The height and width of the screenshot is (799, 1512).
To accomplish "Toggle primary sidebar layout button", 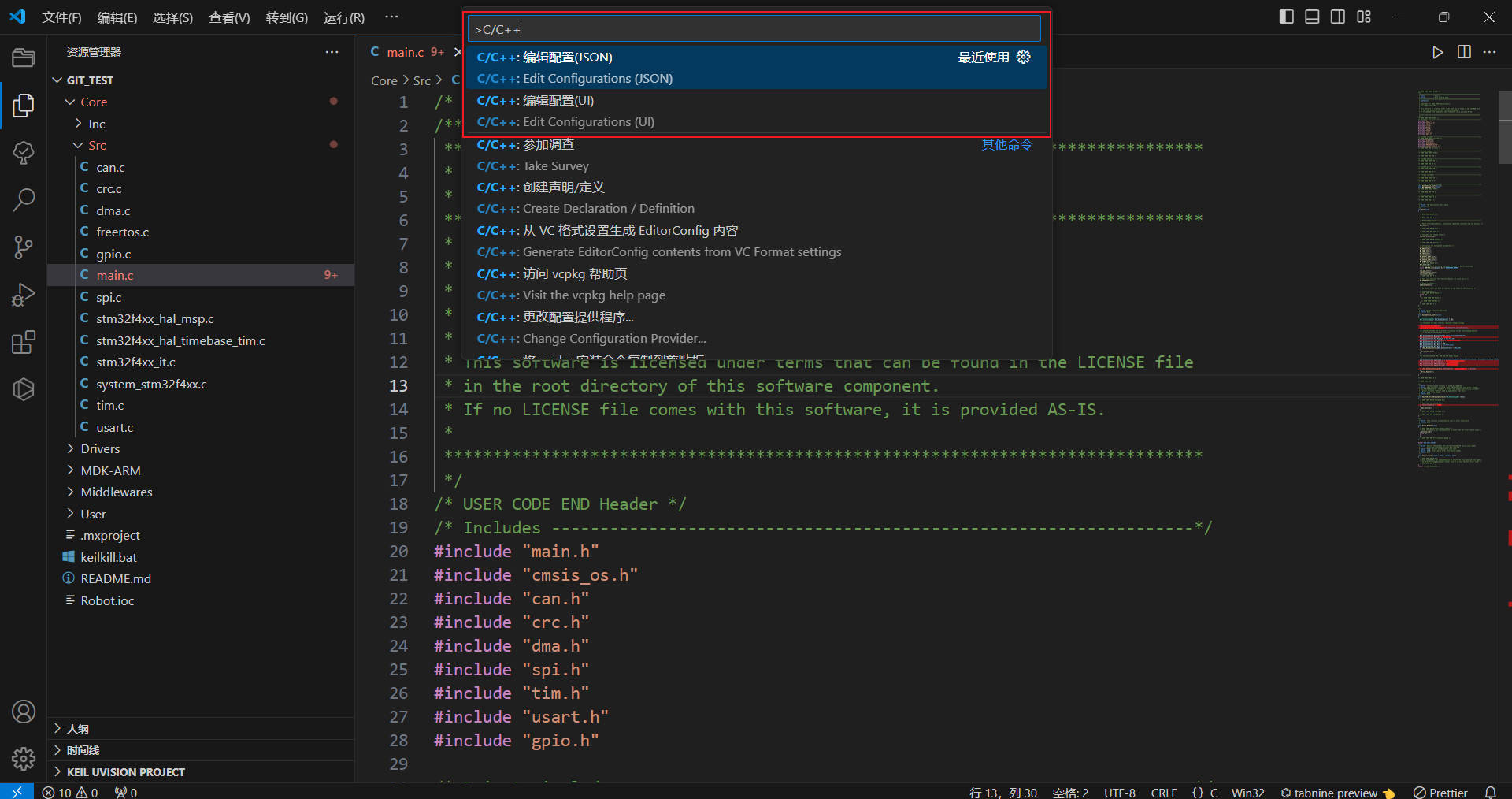I will point(1286,17).
